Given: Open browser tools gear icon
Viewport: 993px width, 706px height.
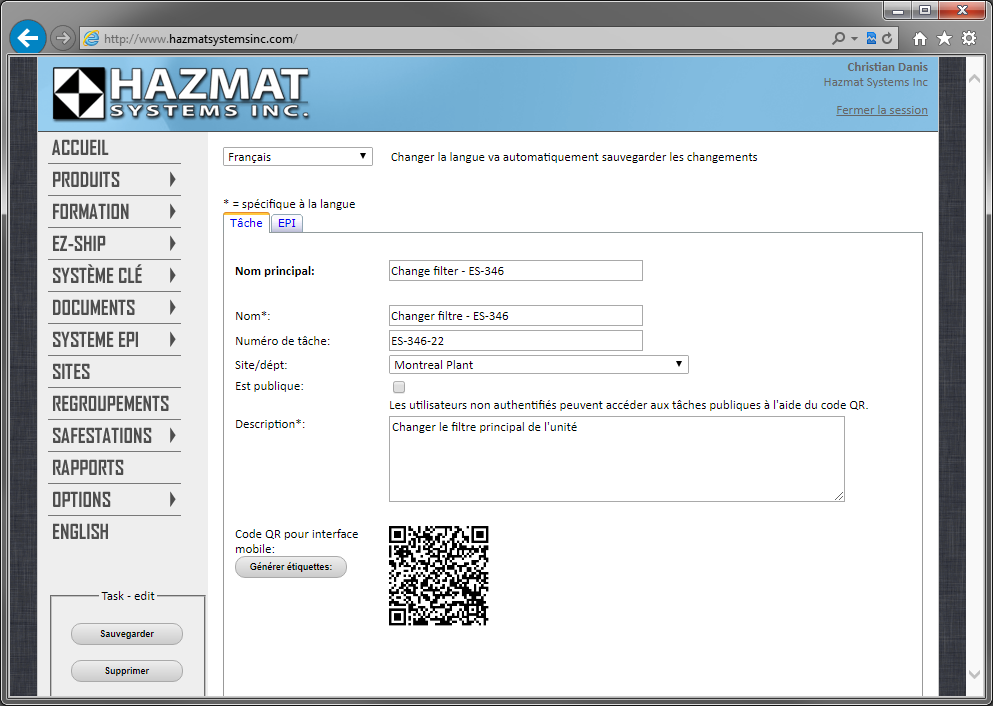Looking at the screenshot, I should [x=968, y=39].
